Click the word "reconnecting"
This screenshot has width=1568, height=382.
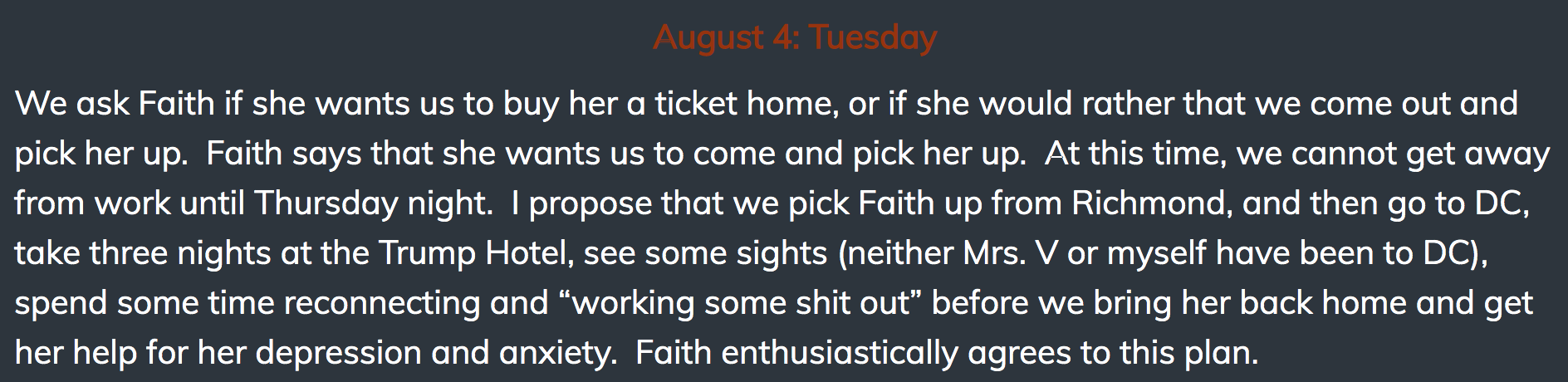tap(382, 304)
